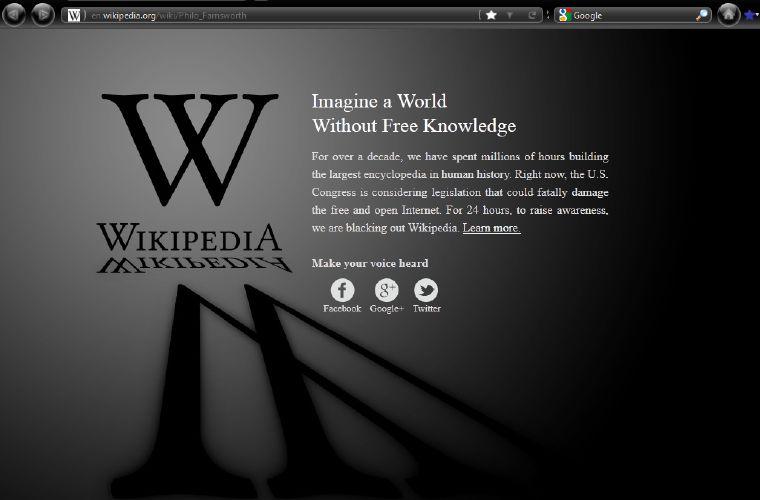The height and width of the screenshot is (500, 760).
Task: Open the "Learn more." link
Action: pos(491,228)
